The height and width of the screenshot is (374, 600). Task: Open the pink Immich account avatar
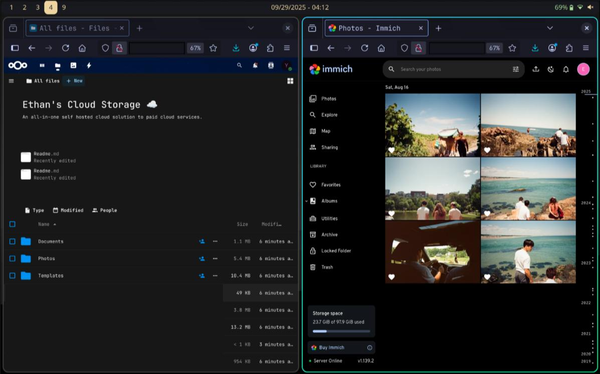pos(583,69)
